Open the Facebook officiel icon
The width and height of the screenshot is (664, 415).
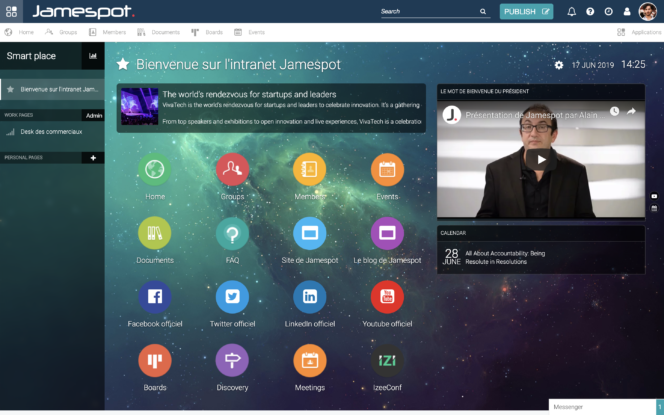(x=155, y=298)
